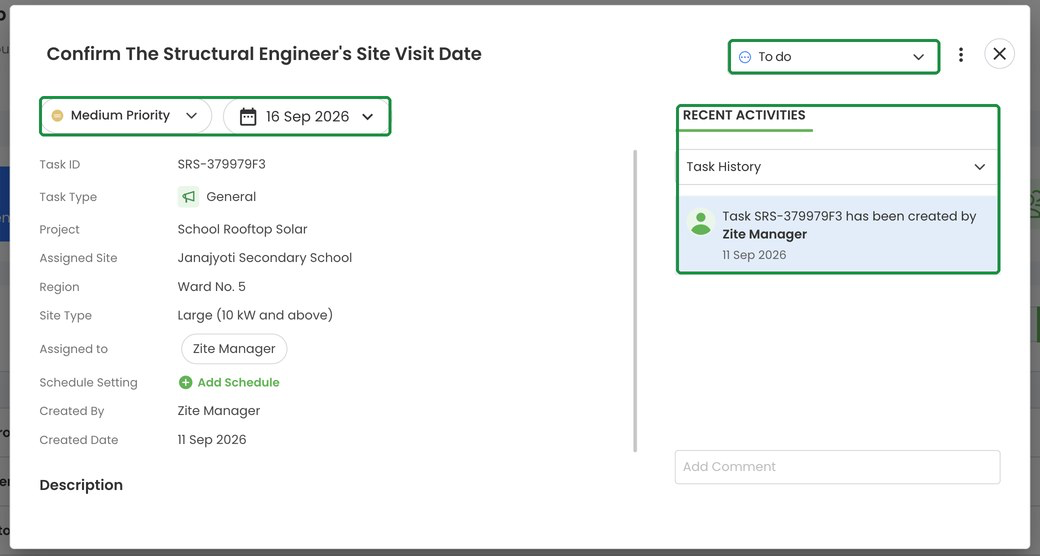The image size is (1040, 556).
Task: Select the task created history entry
Action: click(x=838, y=234)
